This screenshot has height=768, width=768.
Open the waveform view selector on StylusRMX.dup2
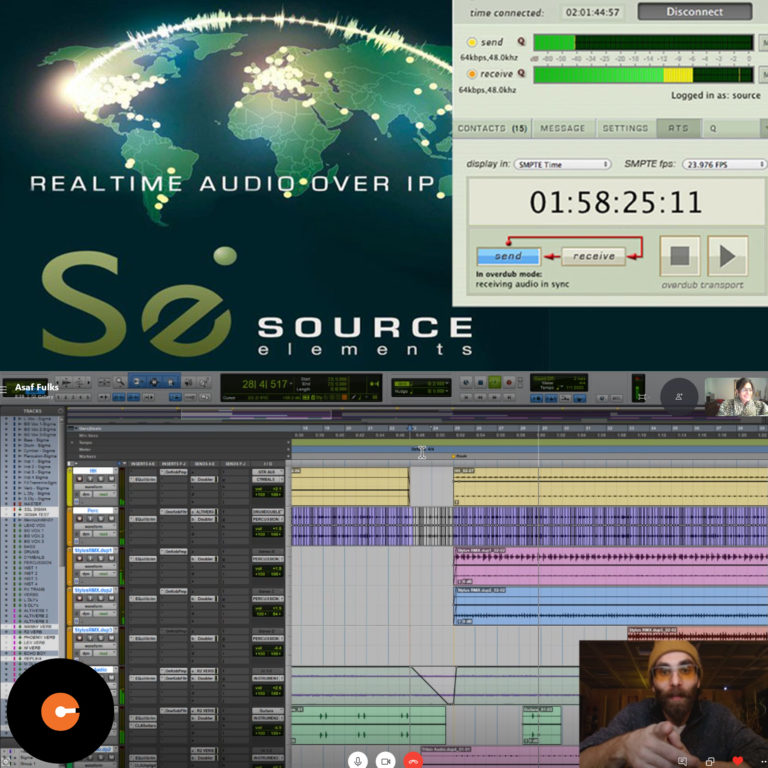pos(96,606)
